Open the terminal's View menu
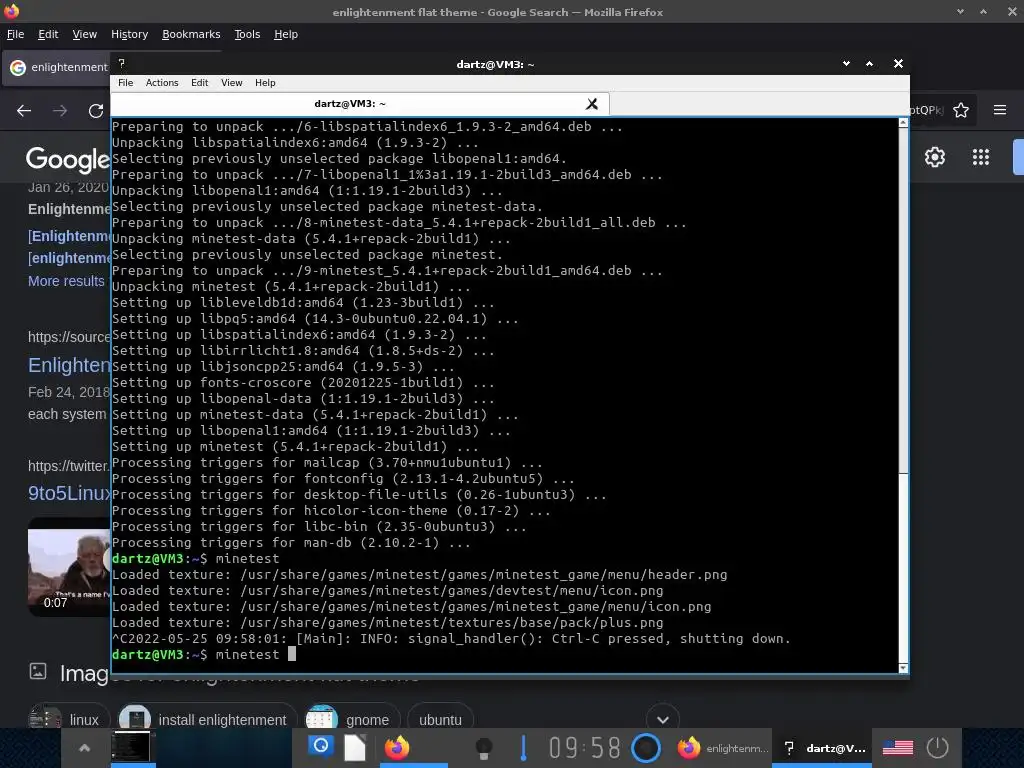 [x=231, y=83]
